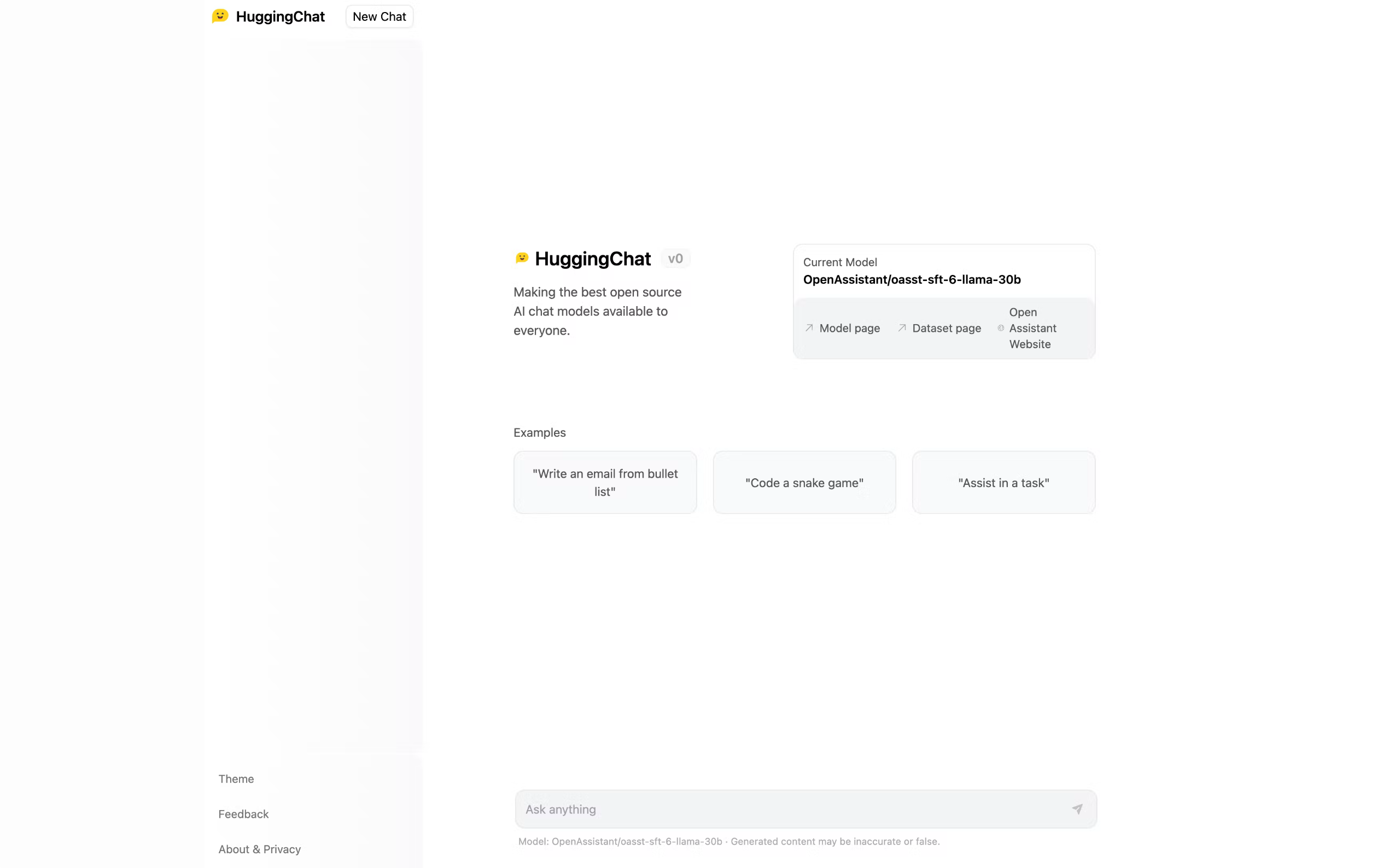
Task: Open About & Privacy
Action: [x=260, y=848]
